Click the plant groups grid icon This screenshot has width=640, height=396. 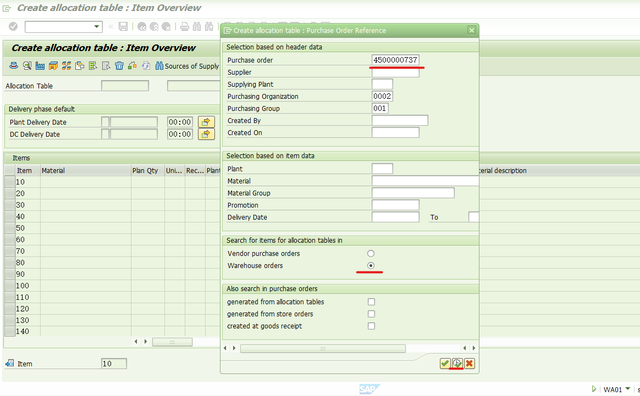[67, 65]
